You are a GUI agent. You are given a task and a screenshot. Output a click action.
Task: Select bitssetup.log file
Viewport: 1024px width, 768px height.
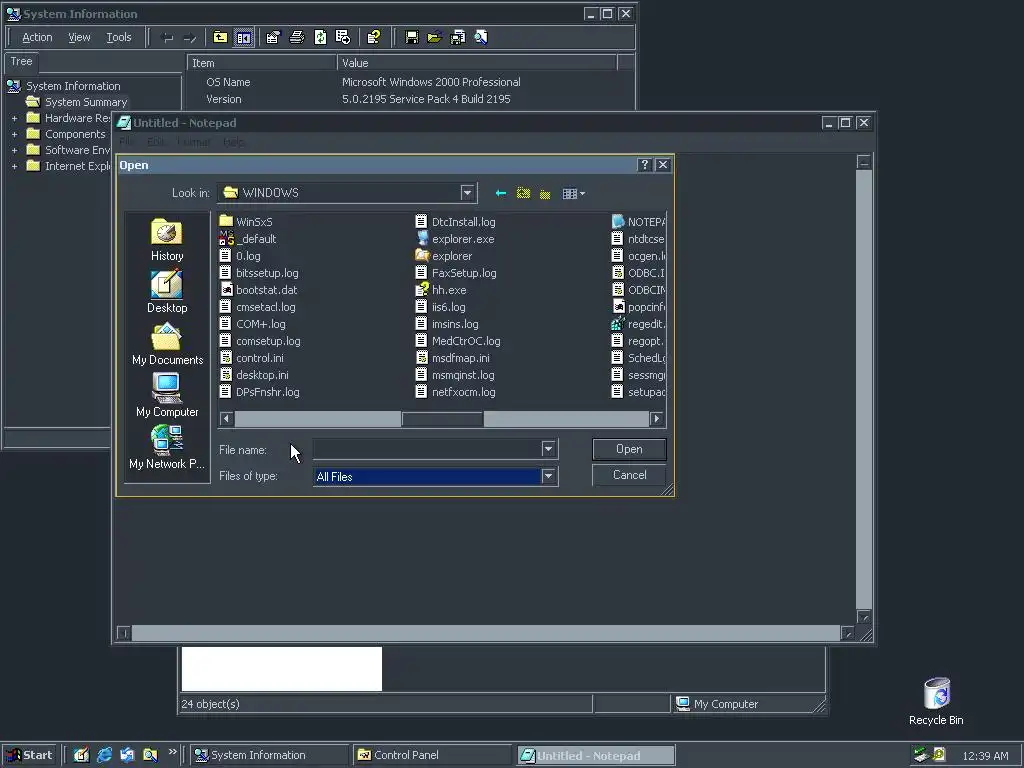coord(259,273)
